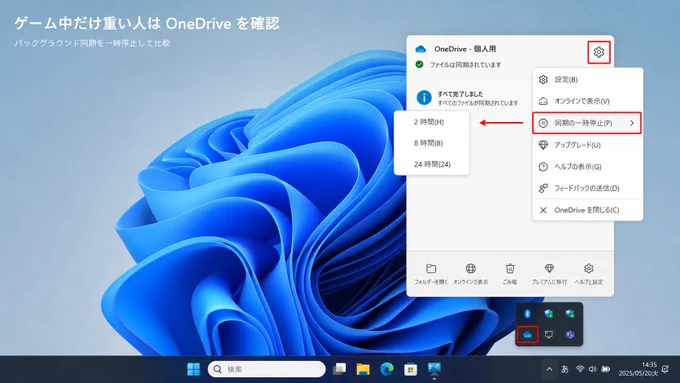Open Task View from the taskbar
The width and height of the screenshot is (680, 383).
click(x=339, y=369)
